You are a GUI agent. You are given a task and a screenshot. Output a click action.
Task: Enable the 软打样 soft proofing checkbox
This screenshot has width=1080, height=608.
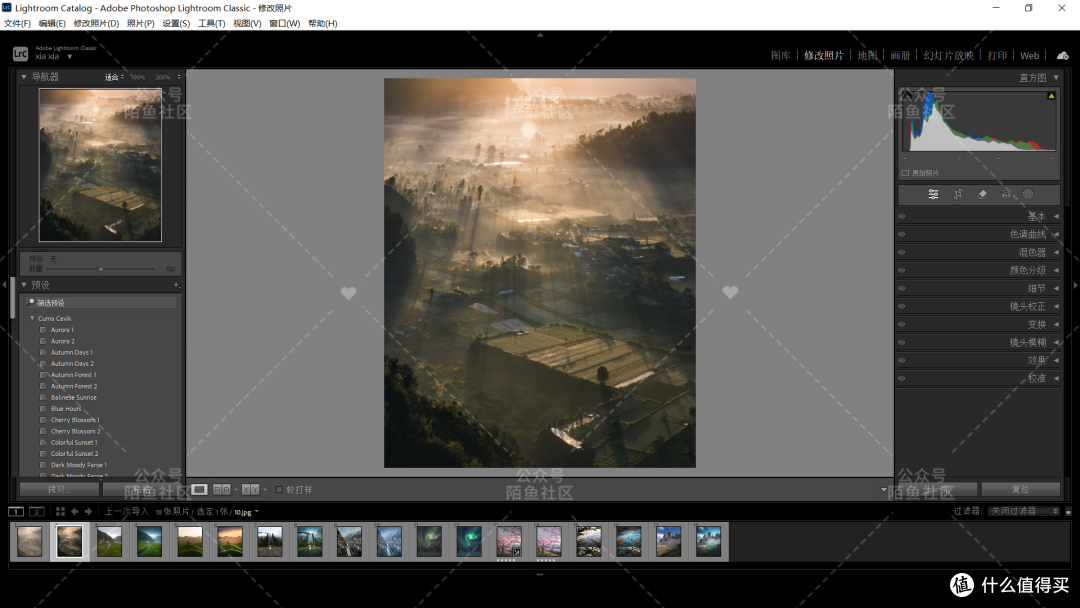[x=279, y=490]
